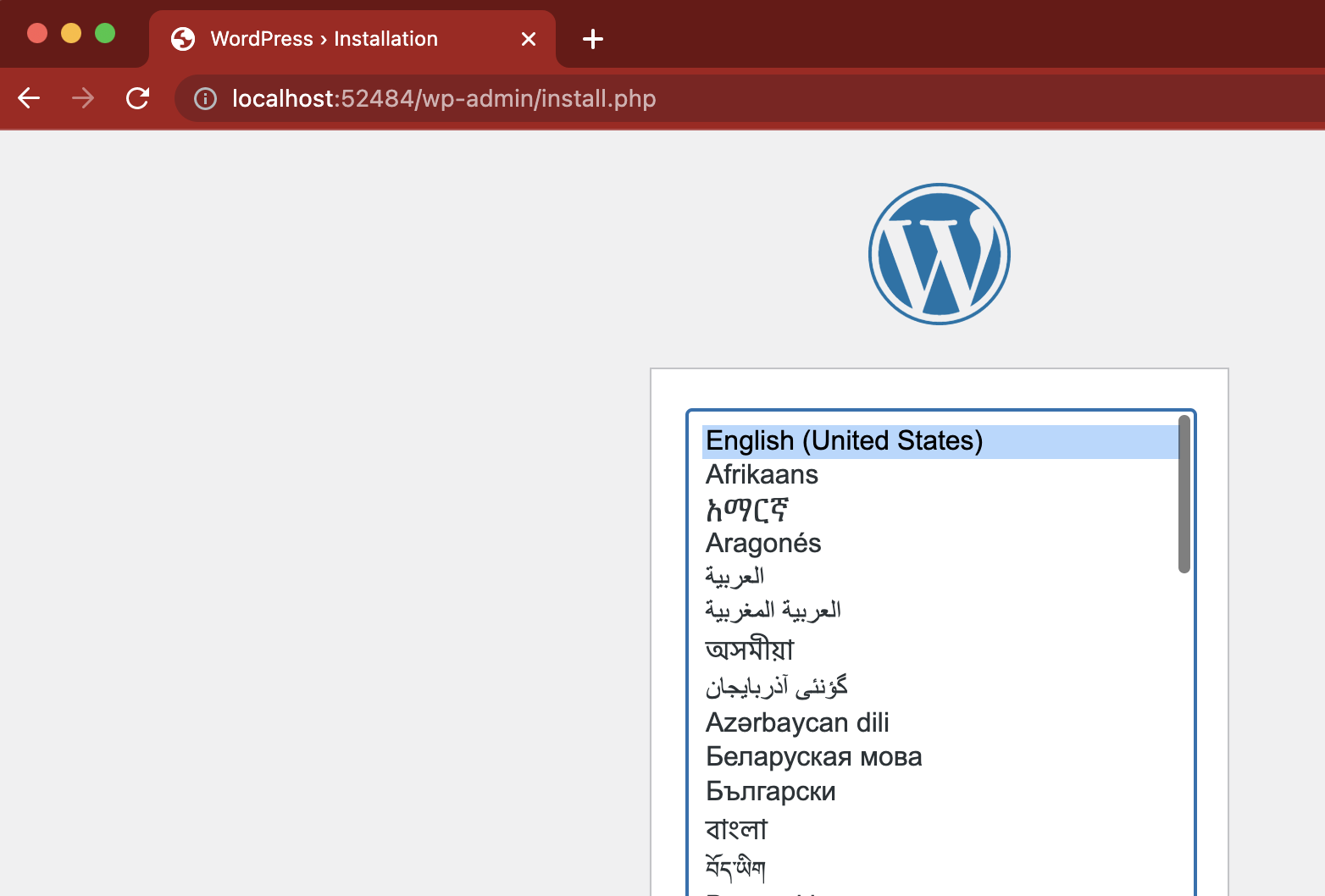The image size is (1325, 896).
Task: Select العربية language option
Action: (940, 577)
